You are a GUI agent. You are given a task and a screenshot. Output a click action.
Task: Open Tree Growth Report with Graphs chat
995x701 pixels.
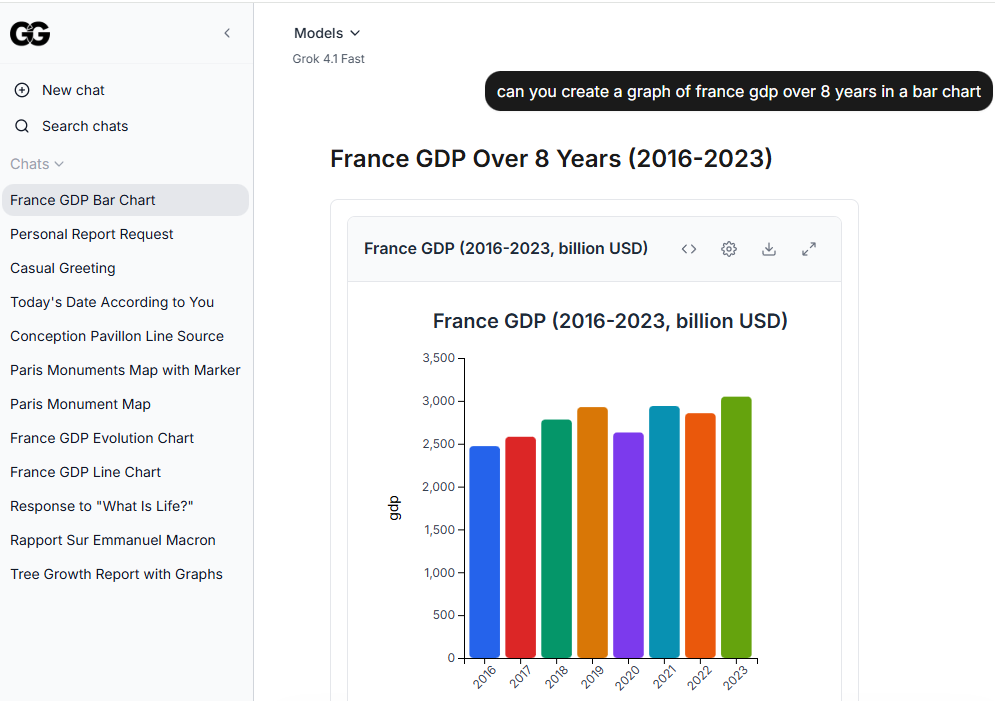coord(116,574)
